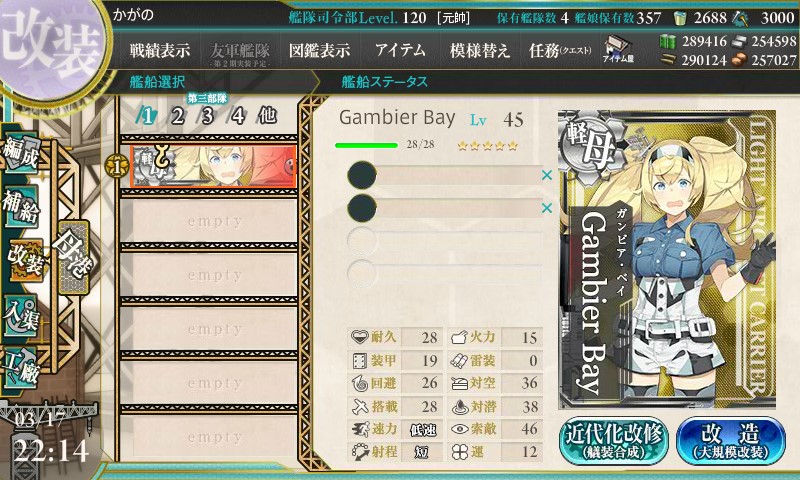
Task: Open the 入渠 (Docking) sidebar icon
Action: click(x=21, y=315)
